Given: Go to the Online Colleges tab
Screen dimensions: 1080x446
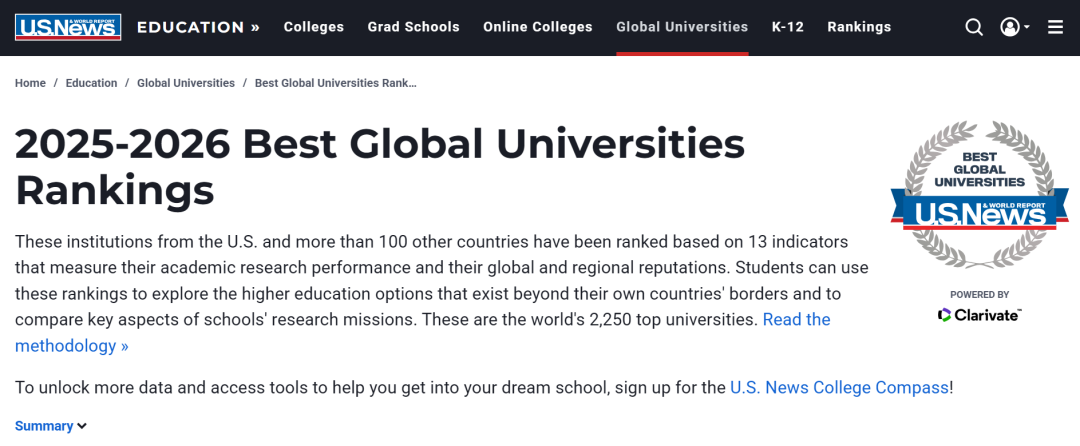Looking at the screenshot, I should pos(537,27).
